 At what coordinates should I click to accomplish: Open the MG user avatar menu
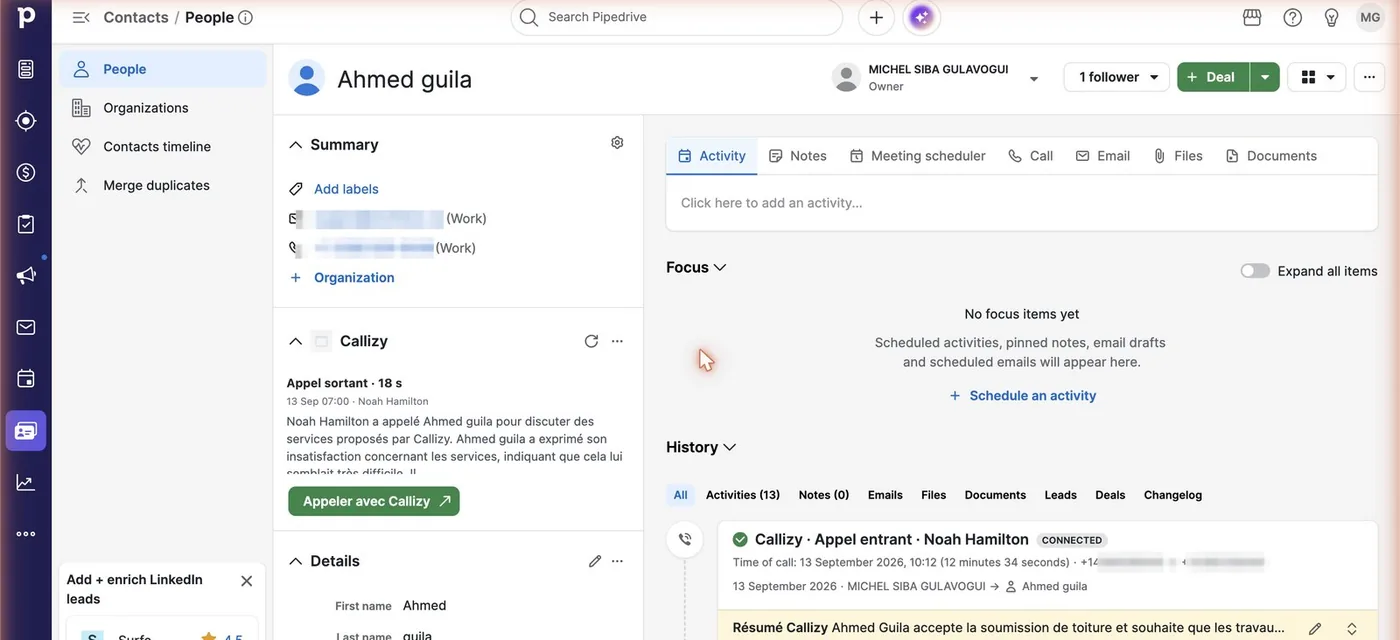(x=1370, y=17)
